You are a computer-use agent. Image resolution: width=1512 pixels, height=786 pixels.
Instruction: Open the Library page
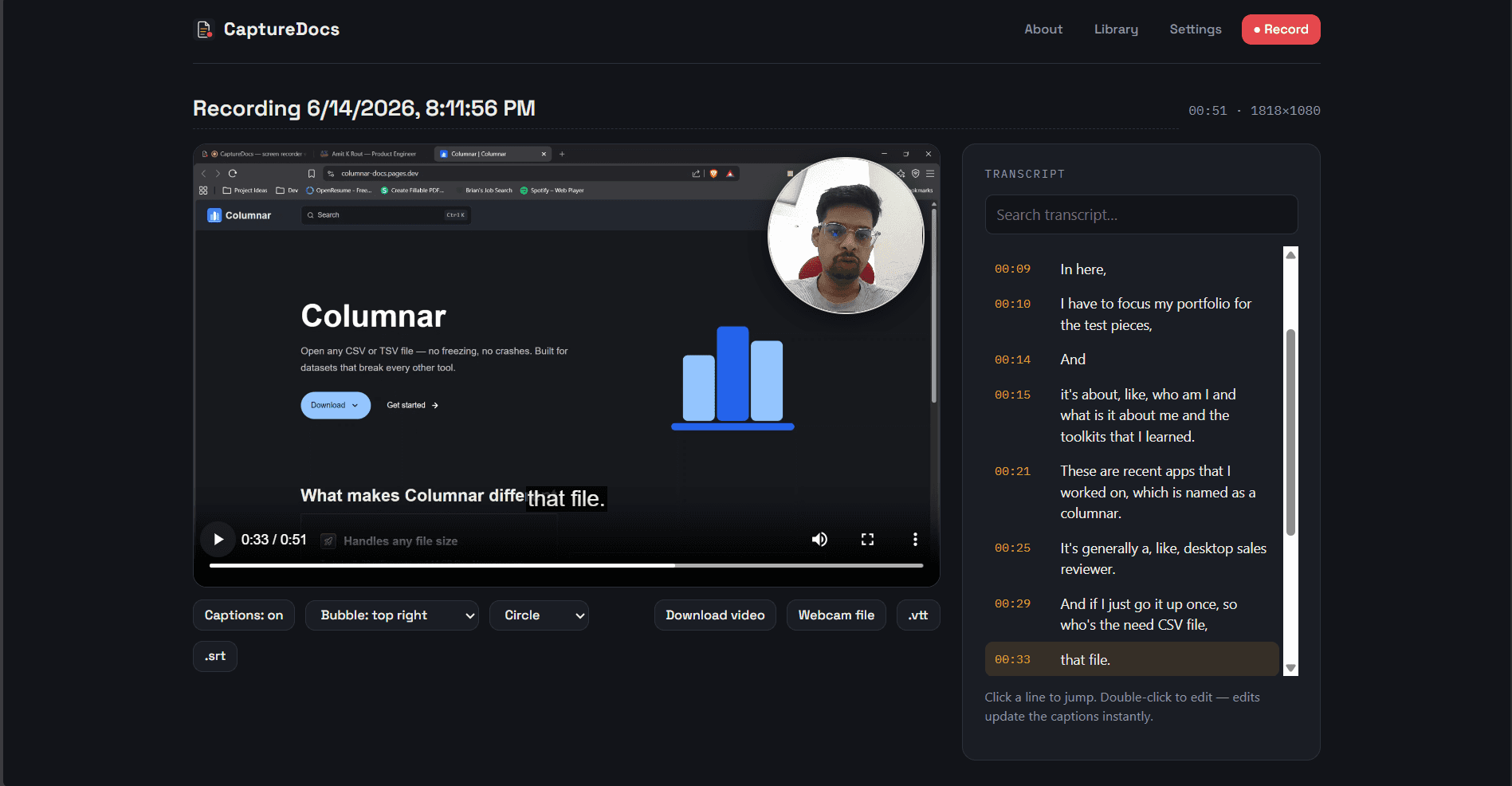(x=1116, y=29)
